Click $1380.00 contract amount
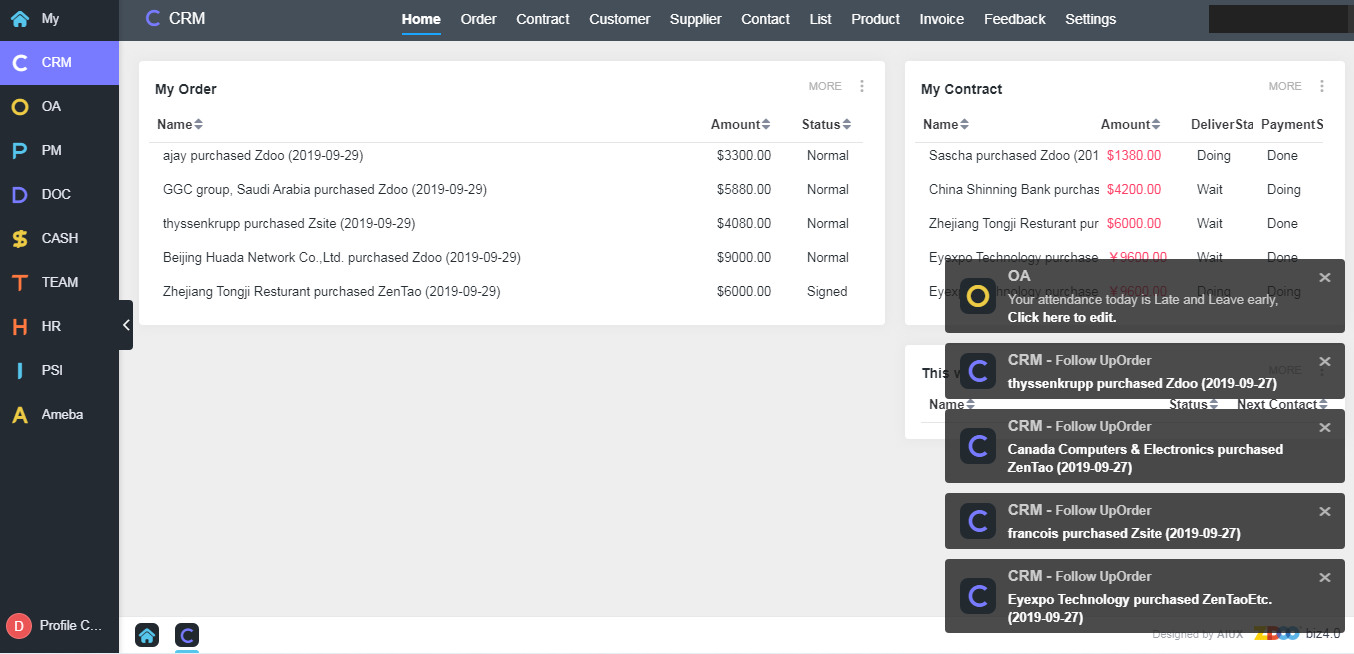Screen dimensions: 1354x654 tap(1134, 156)
